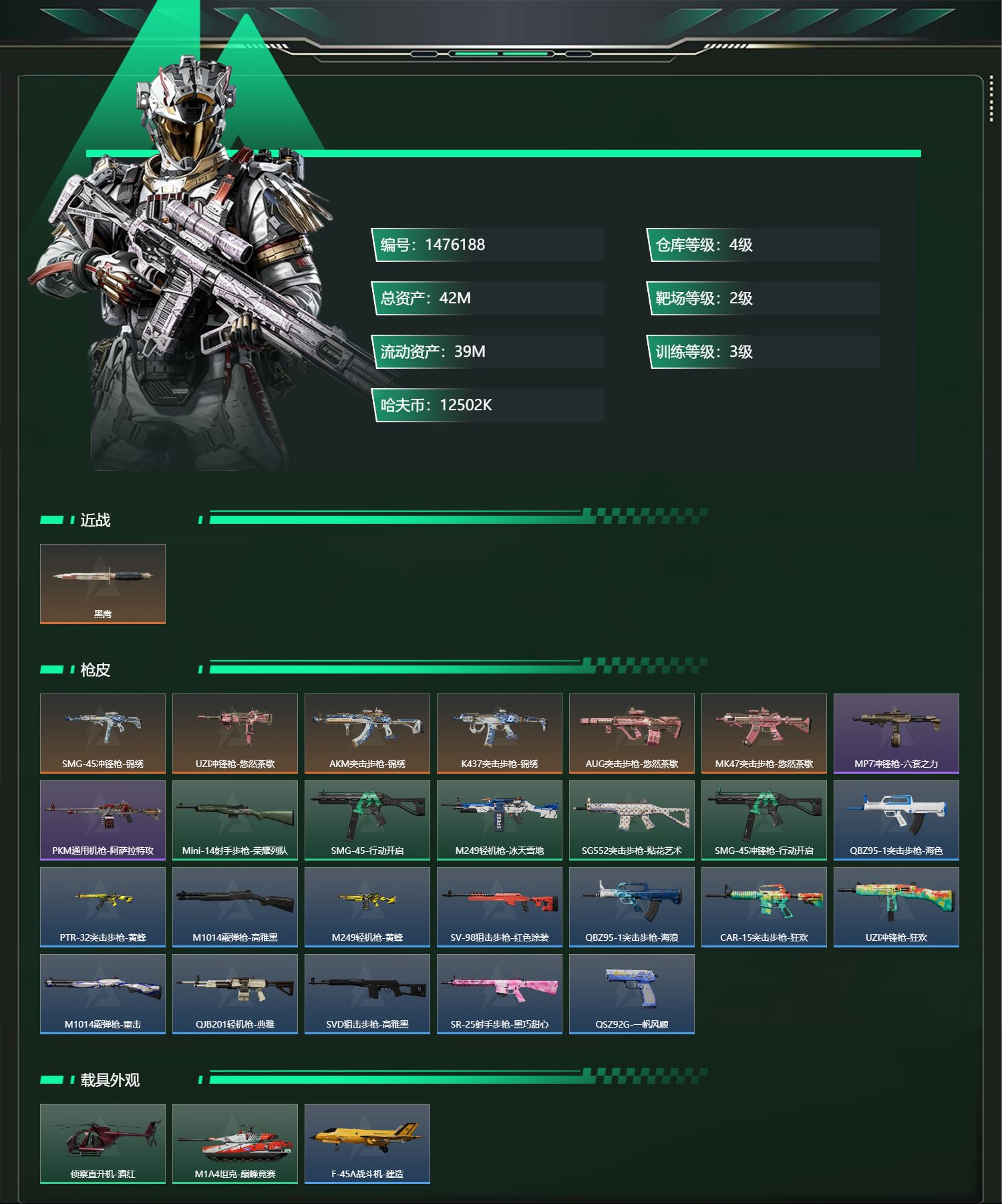Select the UZI冲锋枪-悠然茶歌 pink skin
This screenshot has width=1002, height=1204.
(235, 734)
